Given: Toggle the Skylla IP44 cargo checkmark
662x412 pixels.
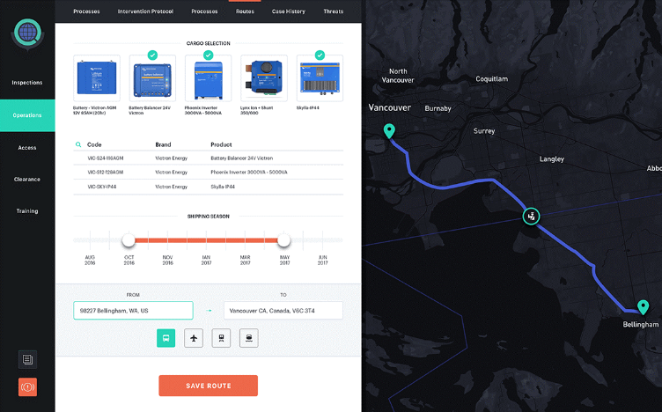Looking at the screenshot, I should coord(320,55).
